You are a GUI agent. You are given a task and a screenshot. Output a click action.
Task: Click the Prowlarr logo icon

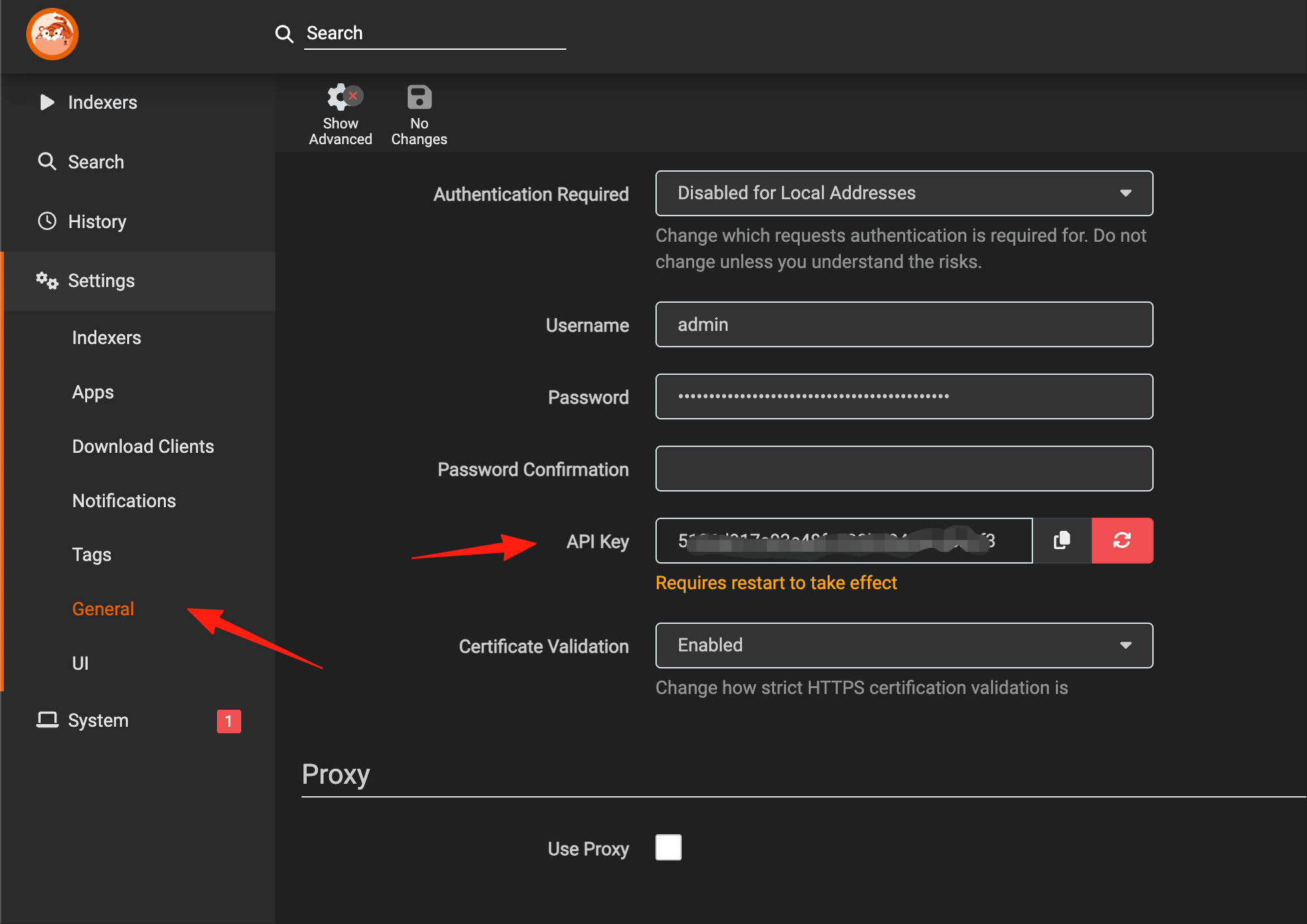coord(52,34)
